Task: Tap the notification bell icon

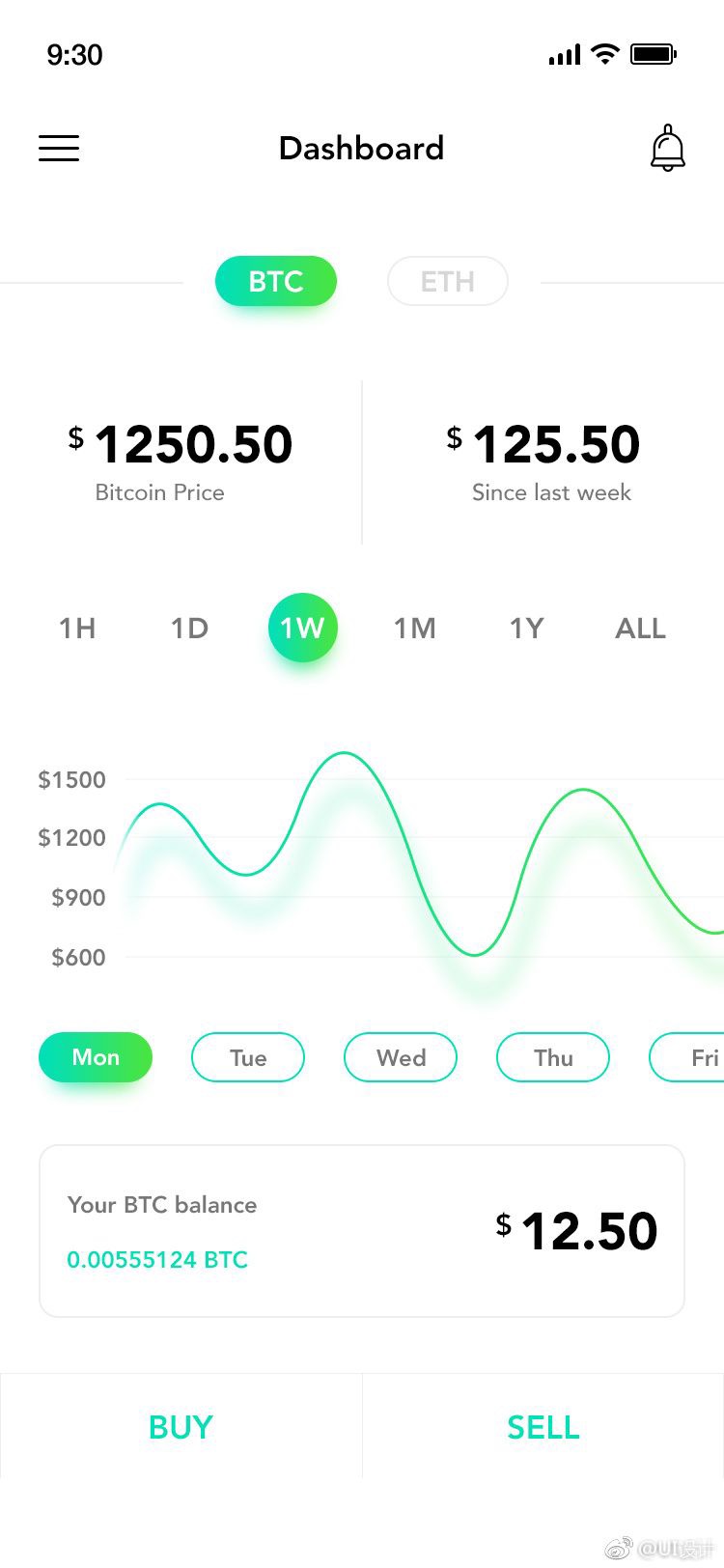Action: click(667, 148)
